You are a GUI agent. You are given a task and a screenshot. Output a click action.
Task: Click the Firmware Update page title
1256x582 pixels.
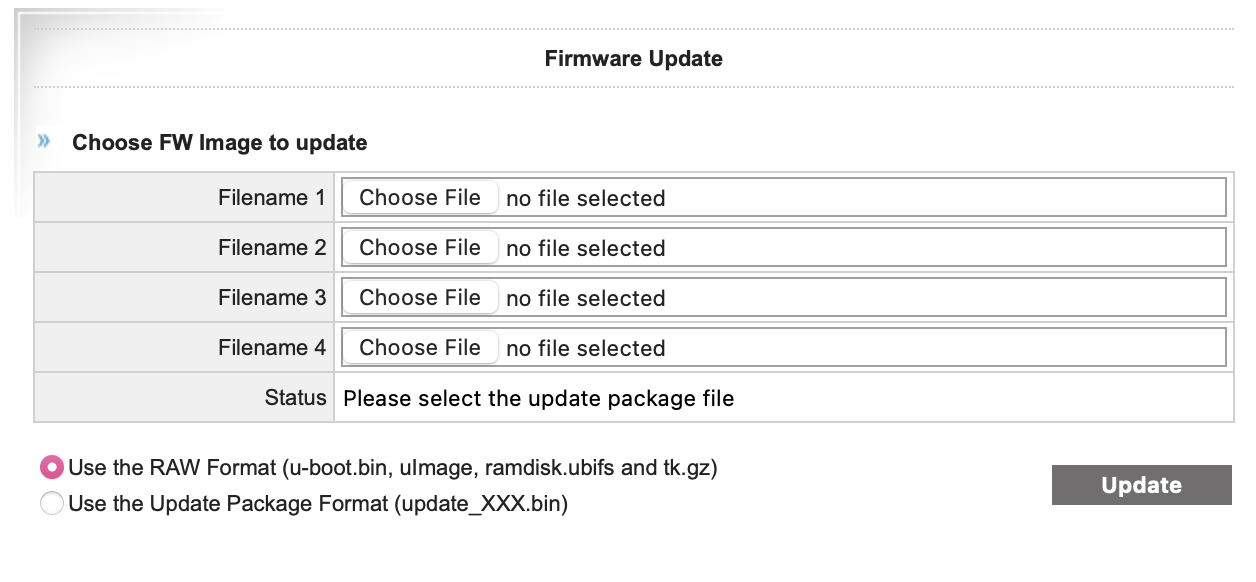tap(633, 59)
